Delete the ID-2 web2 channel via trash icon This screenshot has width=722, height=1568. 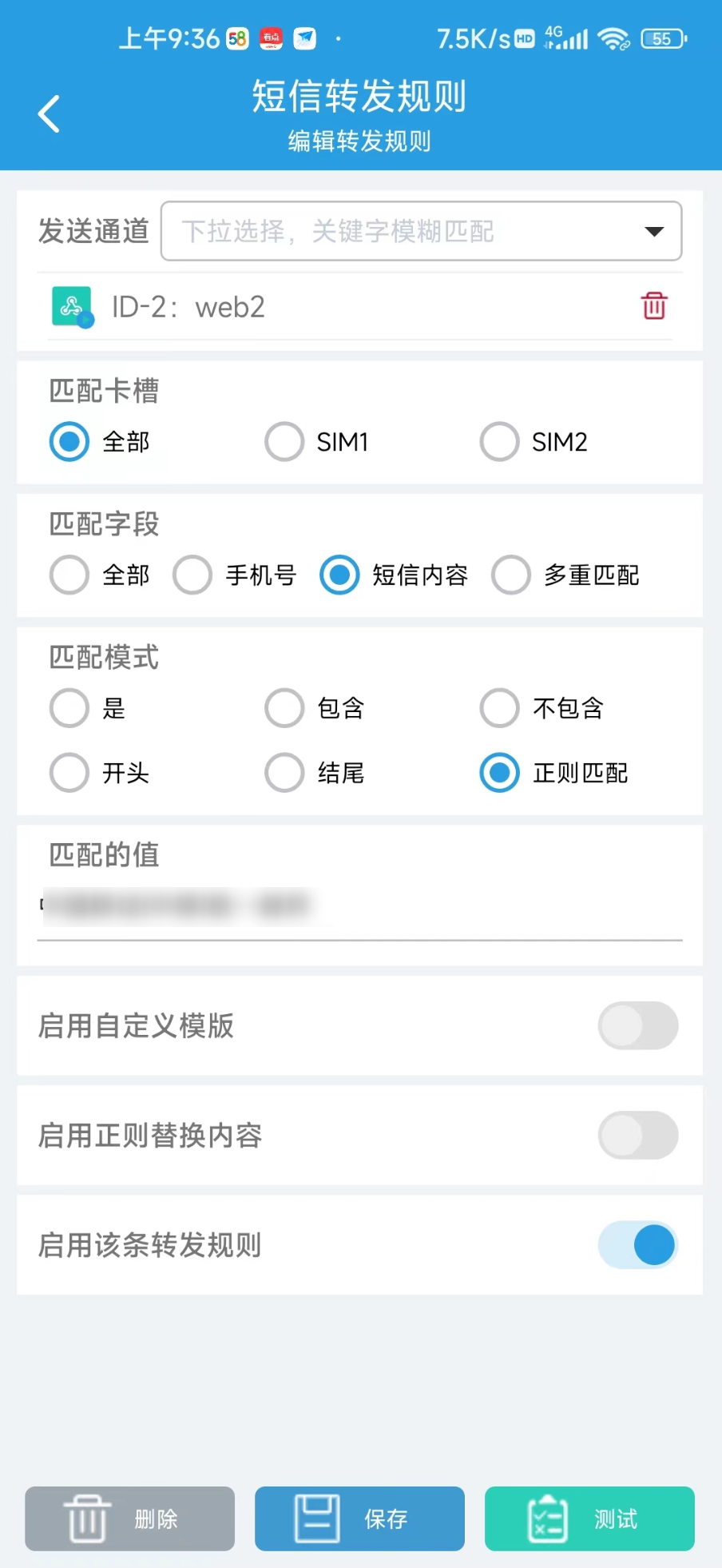(654, 306)
